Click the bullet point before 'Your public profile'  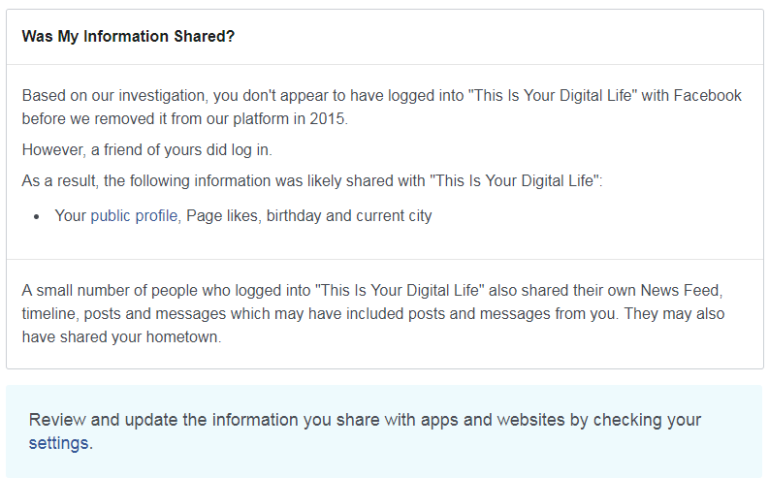[36, 217]
